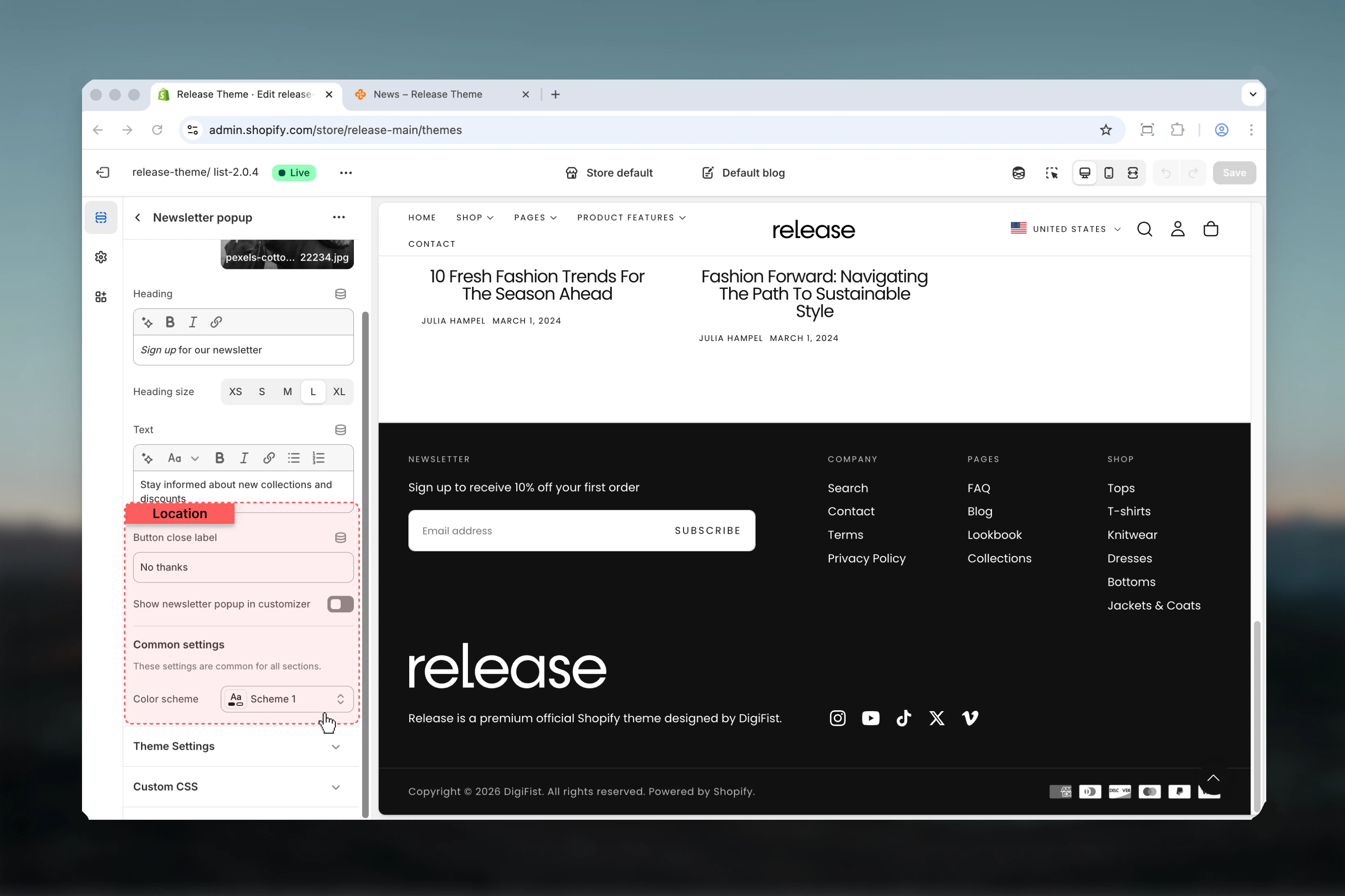
Task: Select the Release Theme Edit tab
Action: click(246, 95)
